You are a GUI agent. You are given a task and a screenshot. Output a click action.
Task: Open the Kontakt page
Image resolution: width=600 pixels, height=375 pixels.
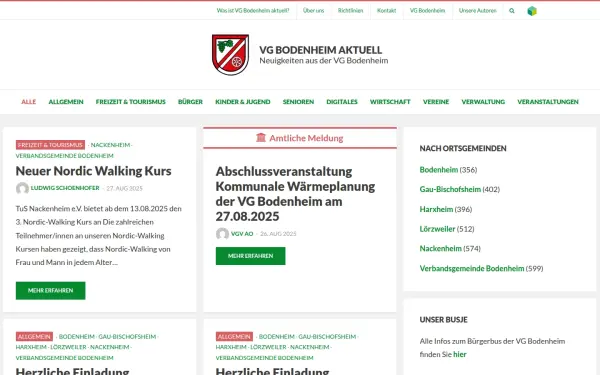click(386, 11)
